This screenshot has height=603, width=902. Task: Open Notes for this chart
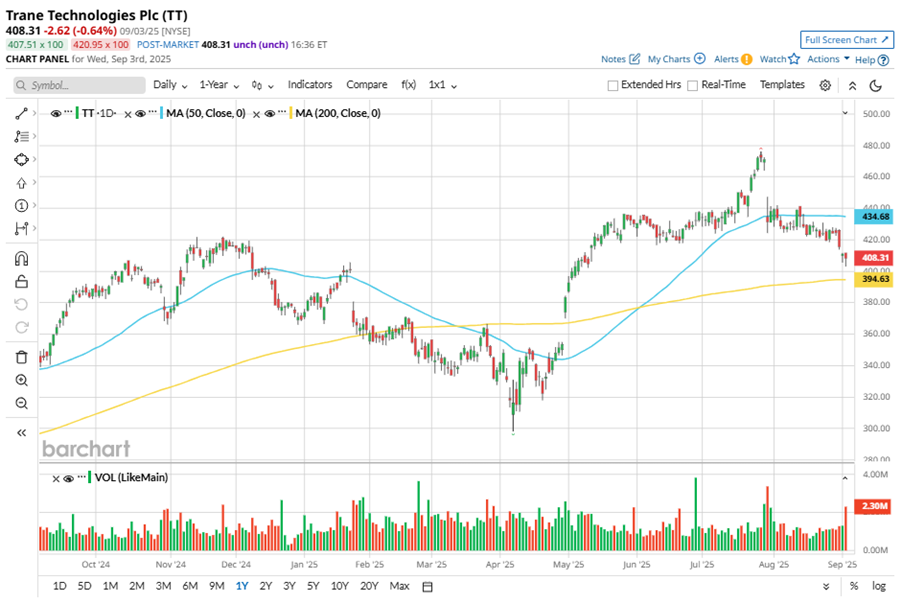tap(620, 59)
